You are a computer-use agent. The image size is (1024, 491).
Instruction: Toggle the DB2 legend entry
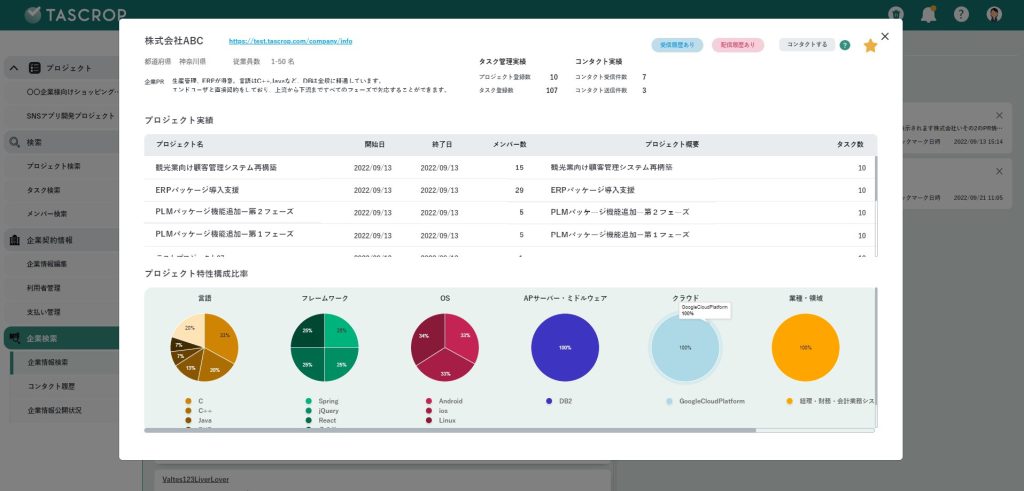point(565,400)
